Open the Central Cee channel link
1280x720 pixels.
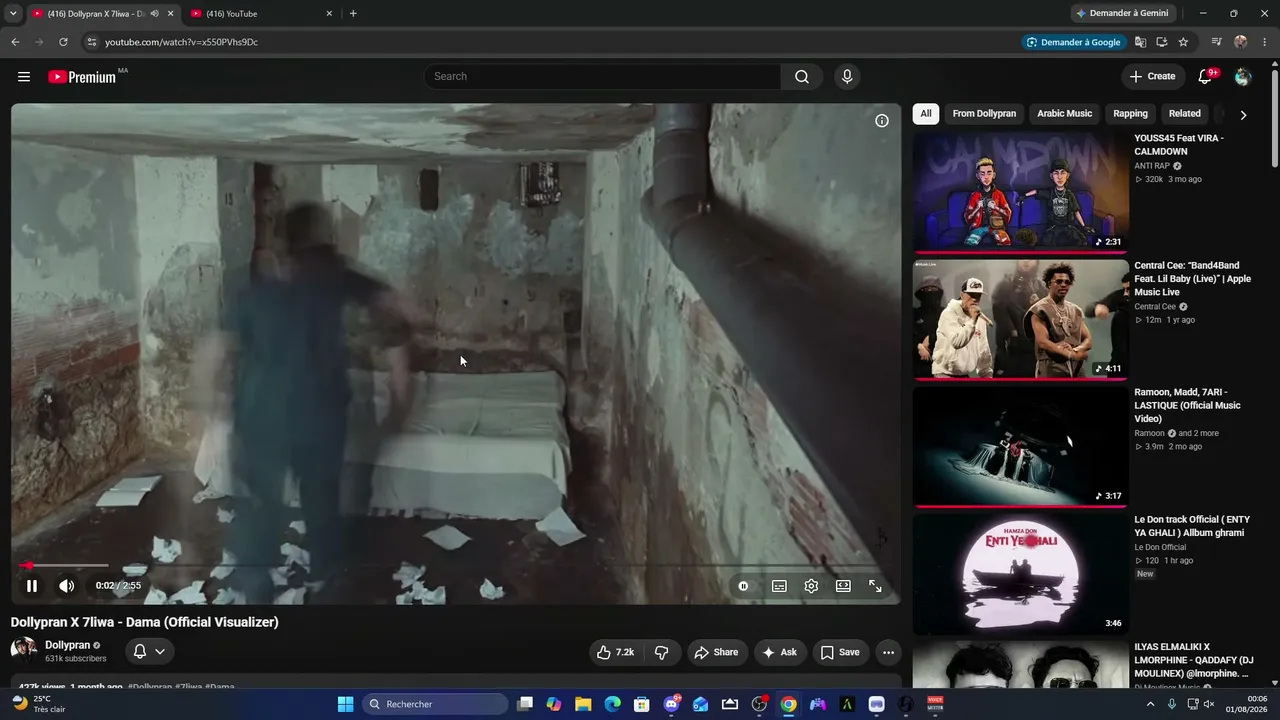pos(1155,307)
